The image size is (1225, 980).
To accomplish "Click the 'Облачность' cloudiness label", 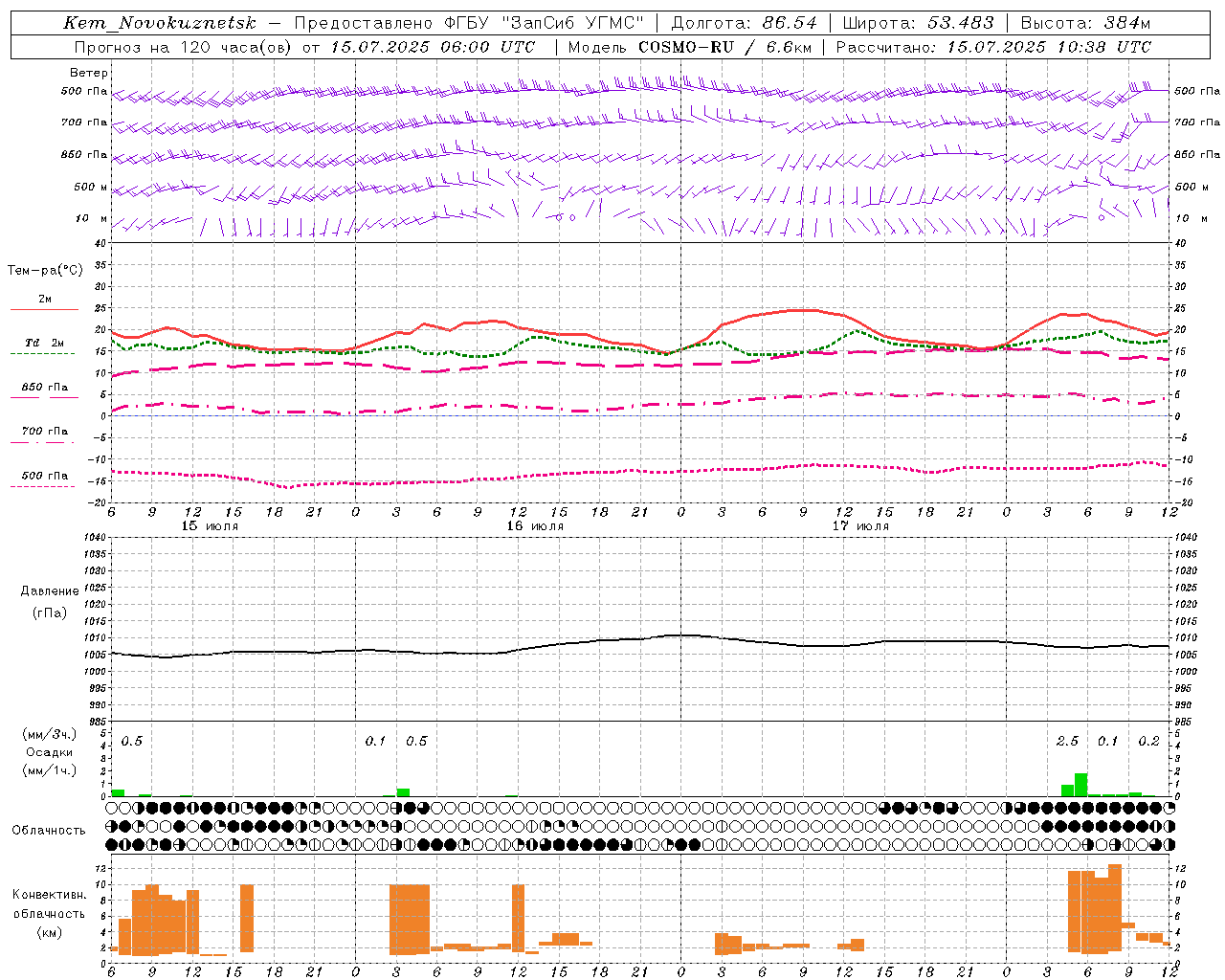I will pyautogui.click(x=49, y=830).
